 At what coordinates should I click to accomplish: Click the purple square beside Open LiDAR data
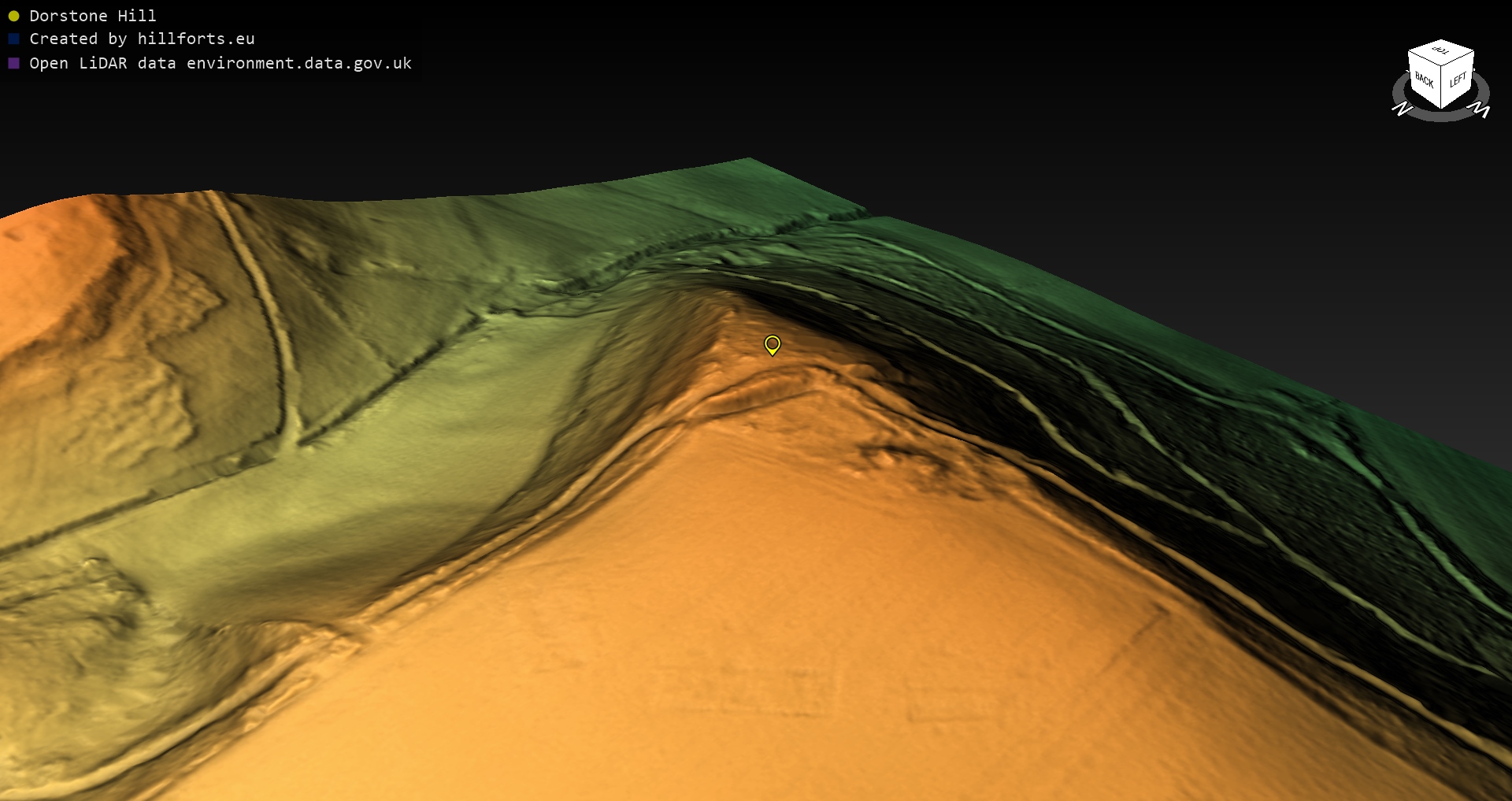tap(13, 63)
